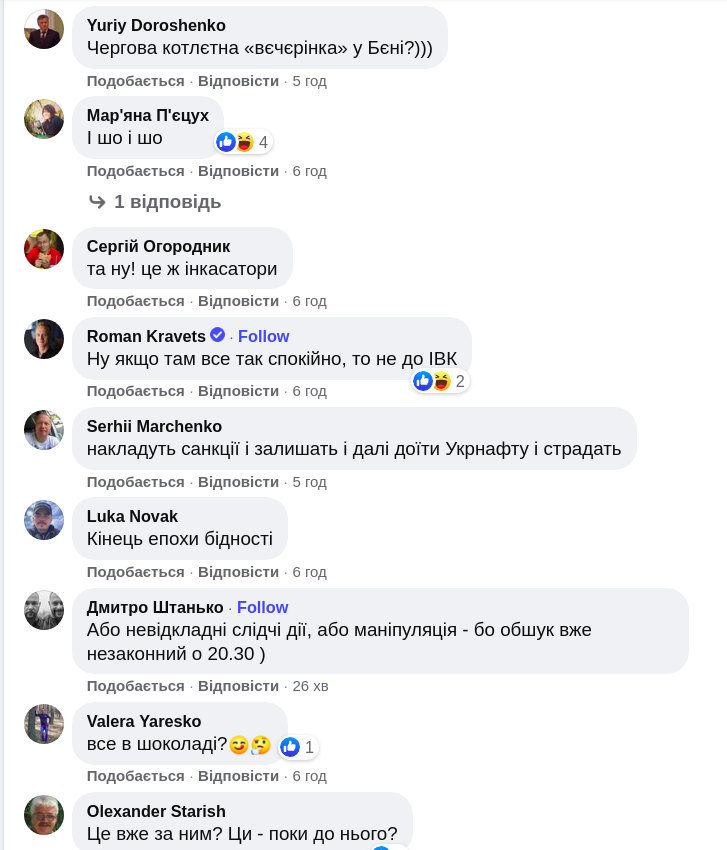
Task: Click Serhii Marchenko's profile avatar
Action: 44,429
